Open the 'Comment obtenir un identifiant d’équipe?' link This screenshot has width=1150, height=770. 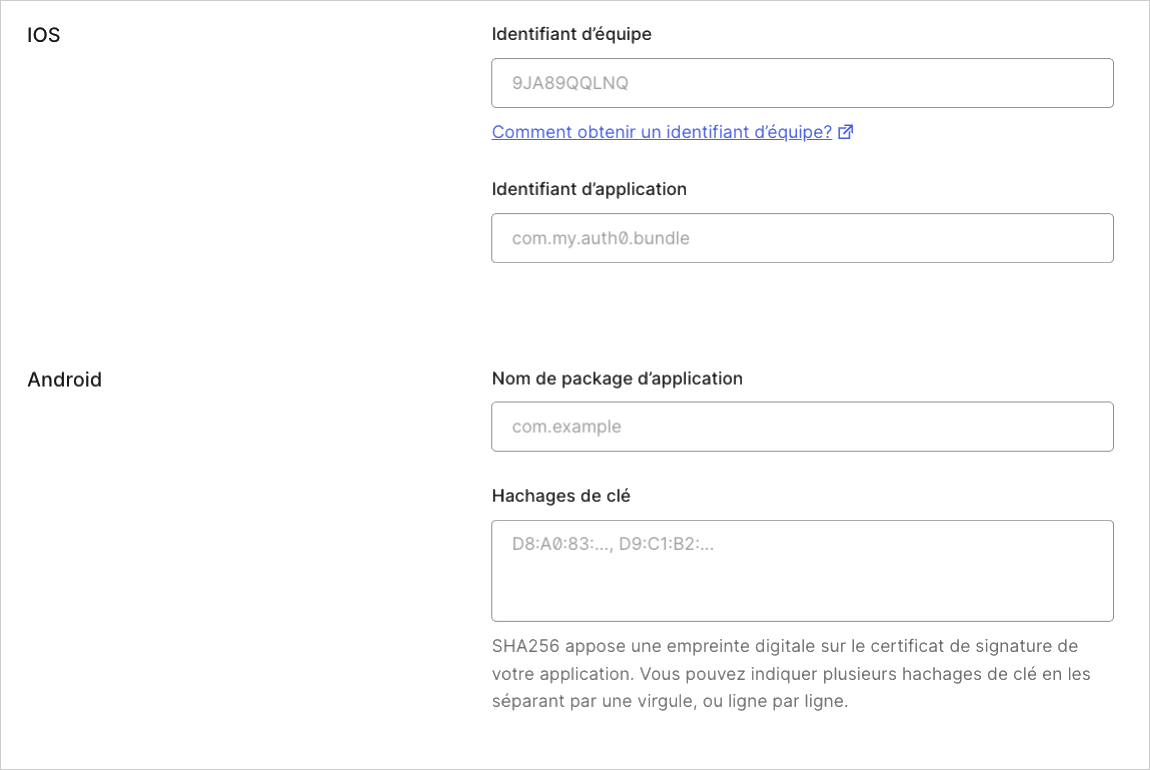pyautogui.click(x=662, y=132)
